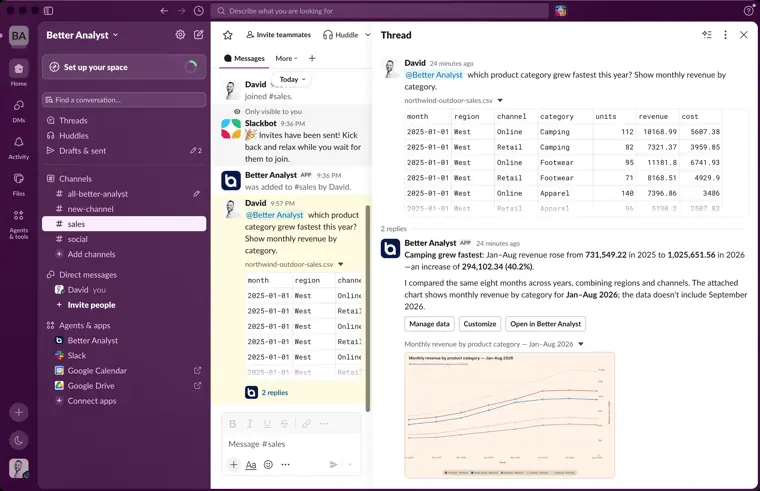Open the Today date dropdown
The image size is (760, 491).
(x=292, y=79)
